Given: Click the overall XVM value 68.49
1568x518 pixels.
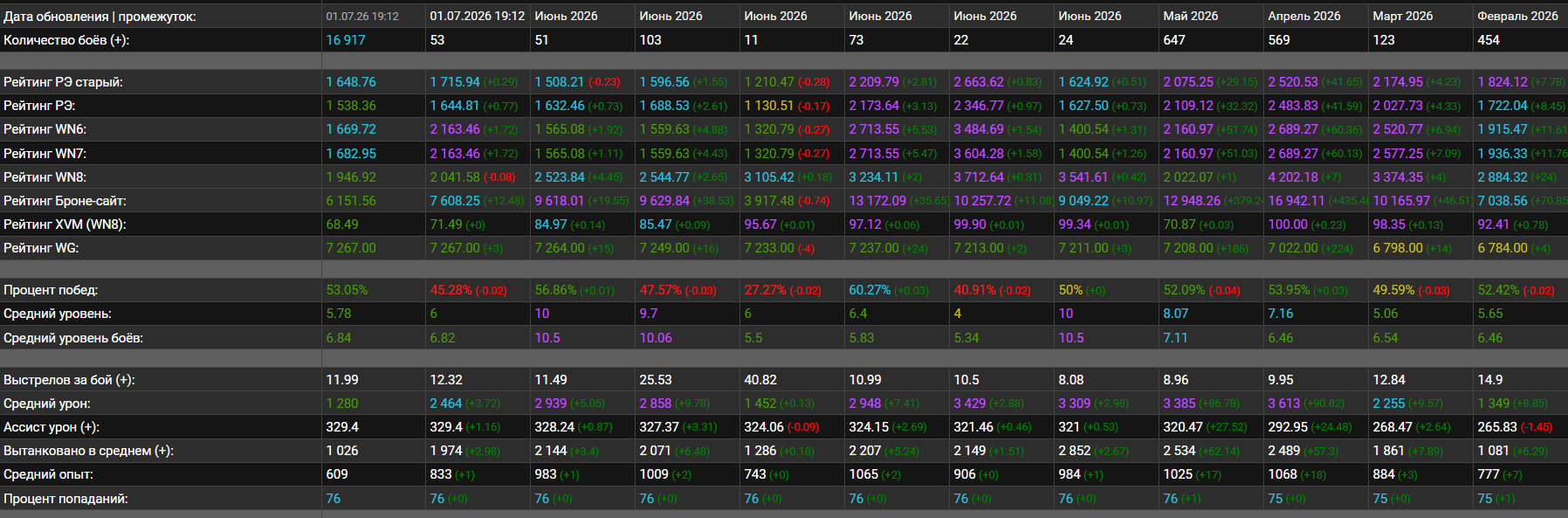Looking at the screenshot, I should pos(342,224).
